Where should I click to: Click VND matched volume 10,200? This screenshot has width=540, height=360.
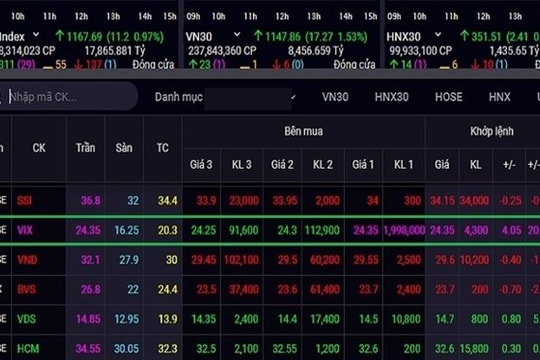pos(474,260)
